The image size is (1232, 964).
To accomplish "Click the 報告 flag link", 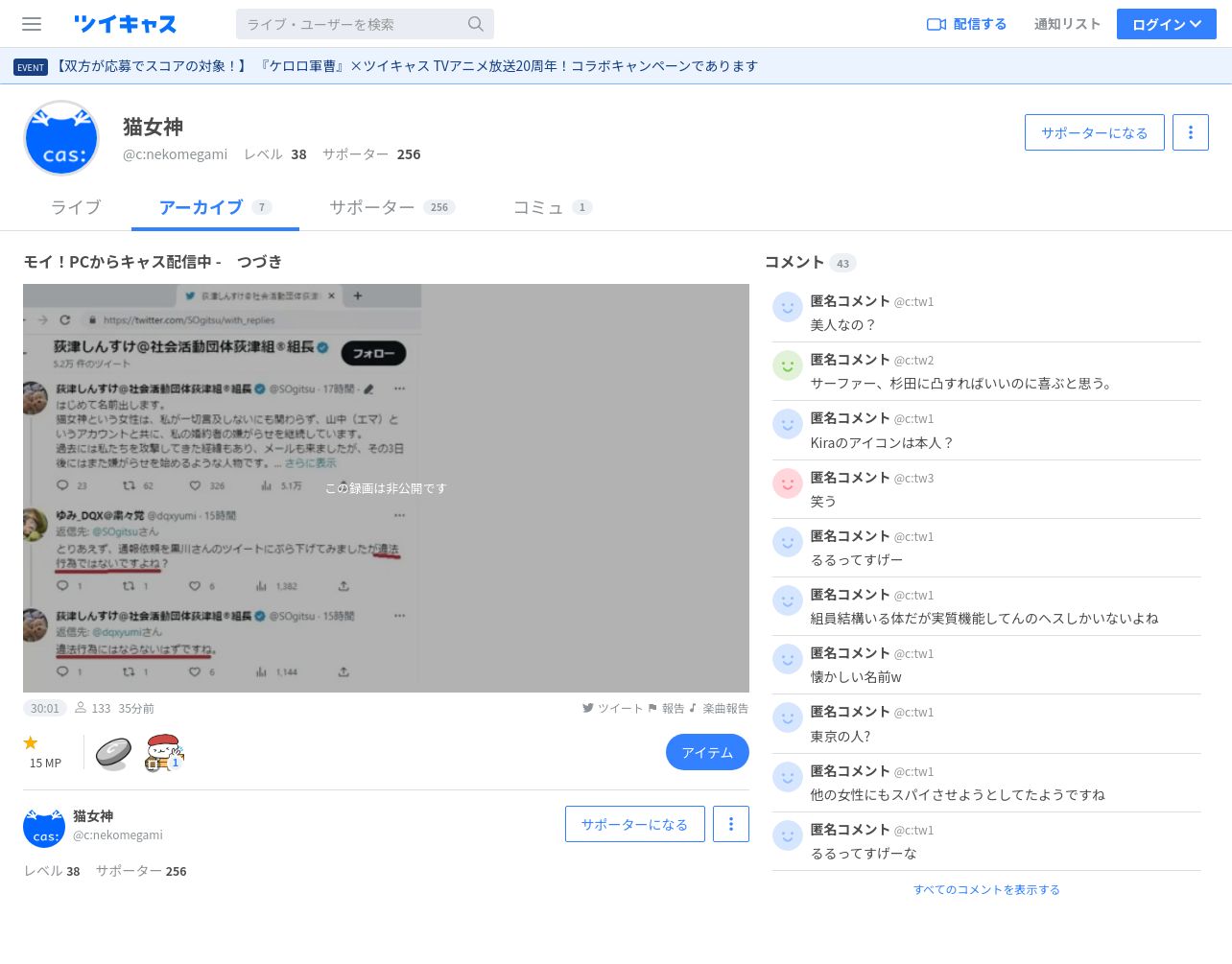I will (x=666, y=708).
